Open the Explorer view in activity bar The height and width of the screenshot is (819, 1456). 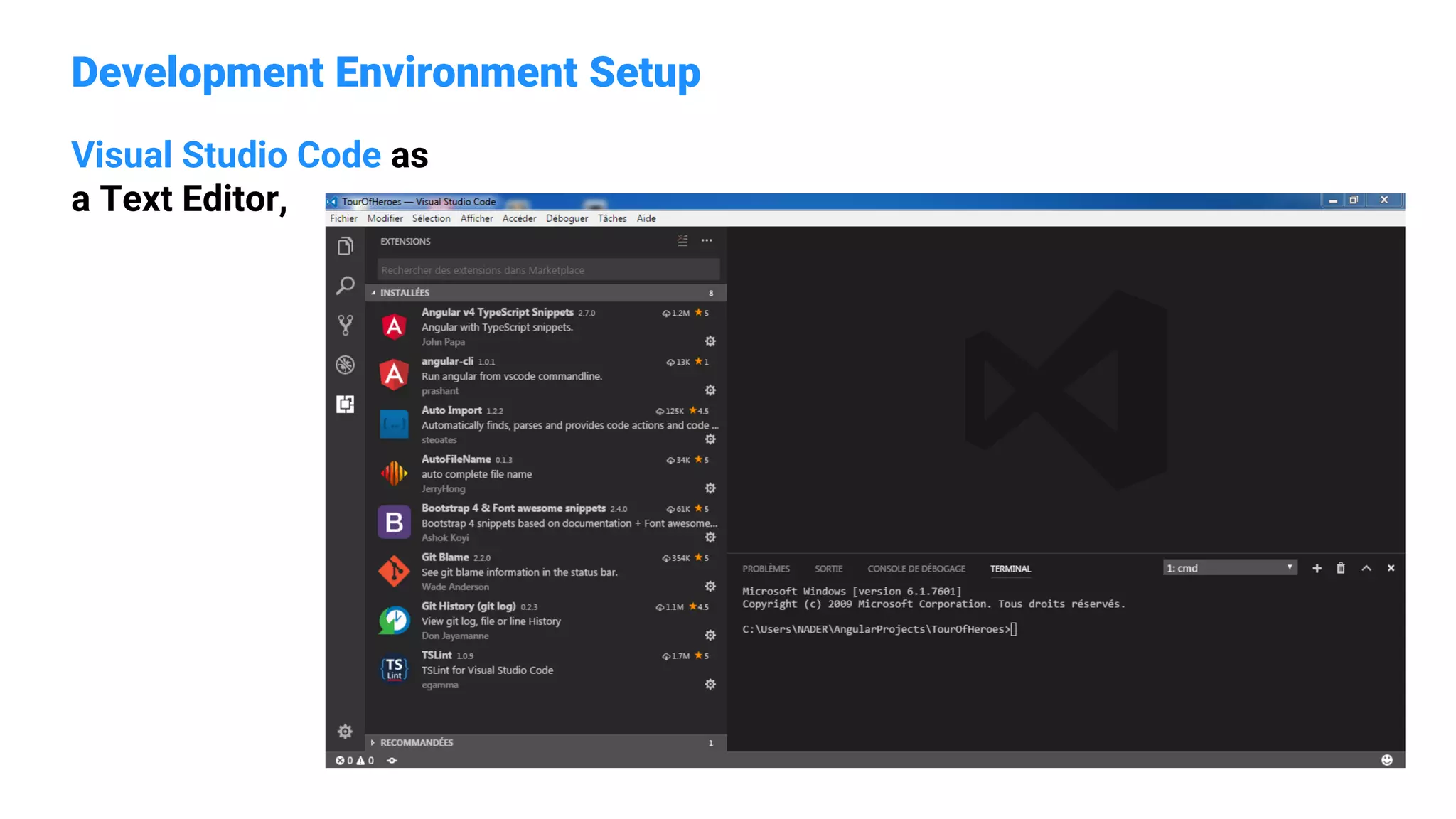click(346, 246)
